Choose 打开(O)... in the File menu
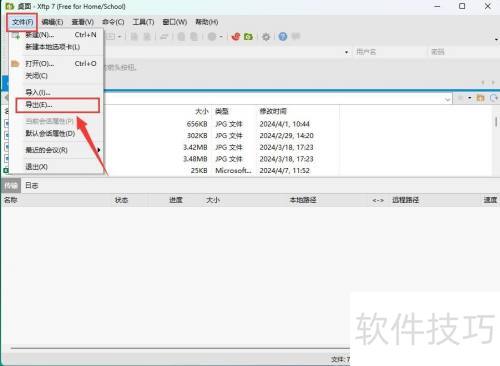 57,64
